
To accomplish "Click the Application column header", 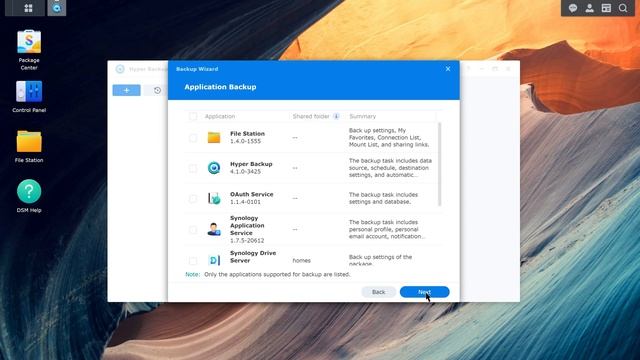I will point(220,116).
